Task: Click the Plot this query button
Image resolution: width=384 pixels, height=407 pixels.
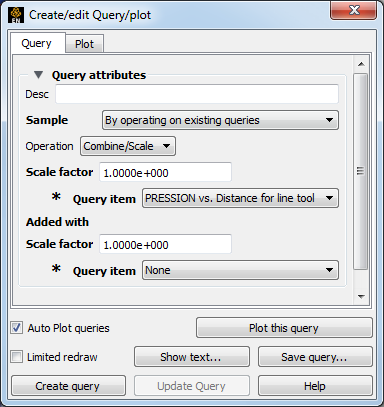Action: [284, 328]
